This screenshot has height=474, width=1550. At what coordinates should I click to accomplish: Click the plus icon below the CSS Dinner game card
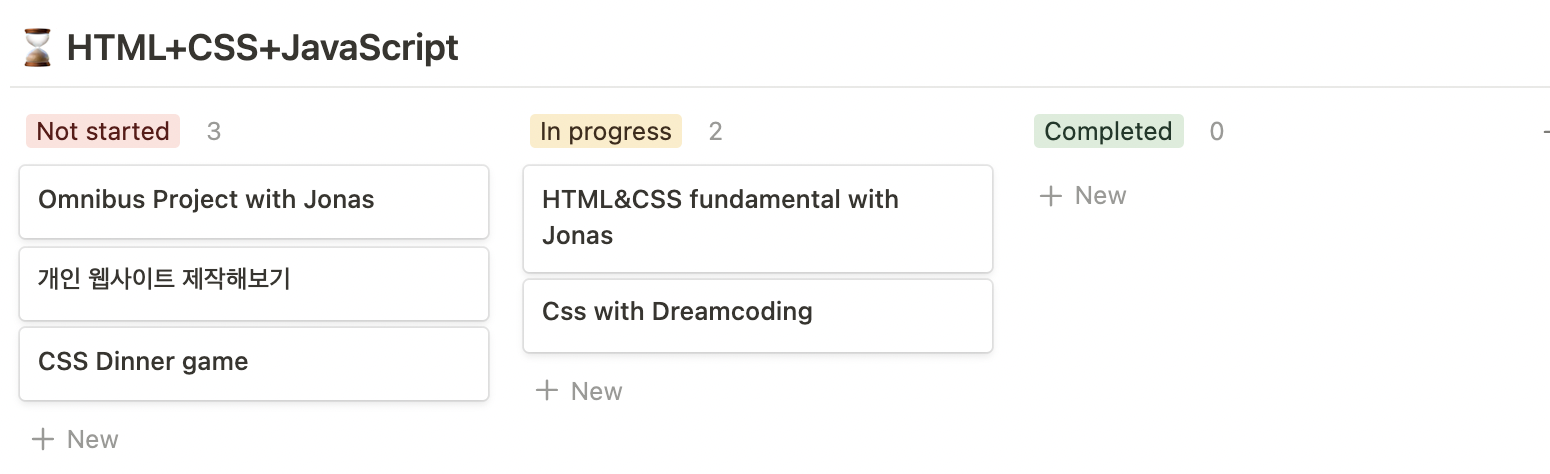43,439
